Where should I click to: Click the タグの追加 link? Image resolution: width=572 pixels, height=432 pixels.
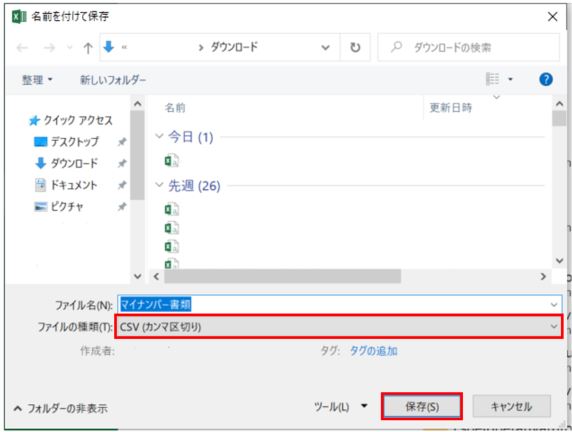click(x=374, y=351)
